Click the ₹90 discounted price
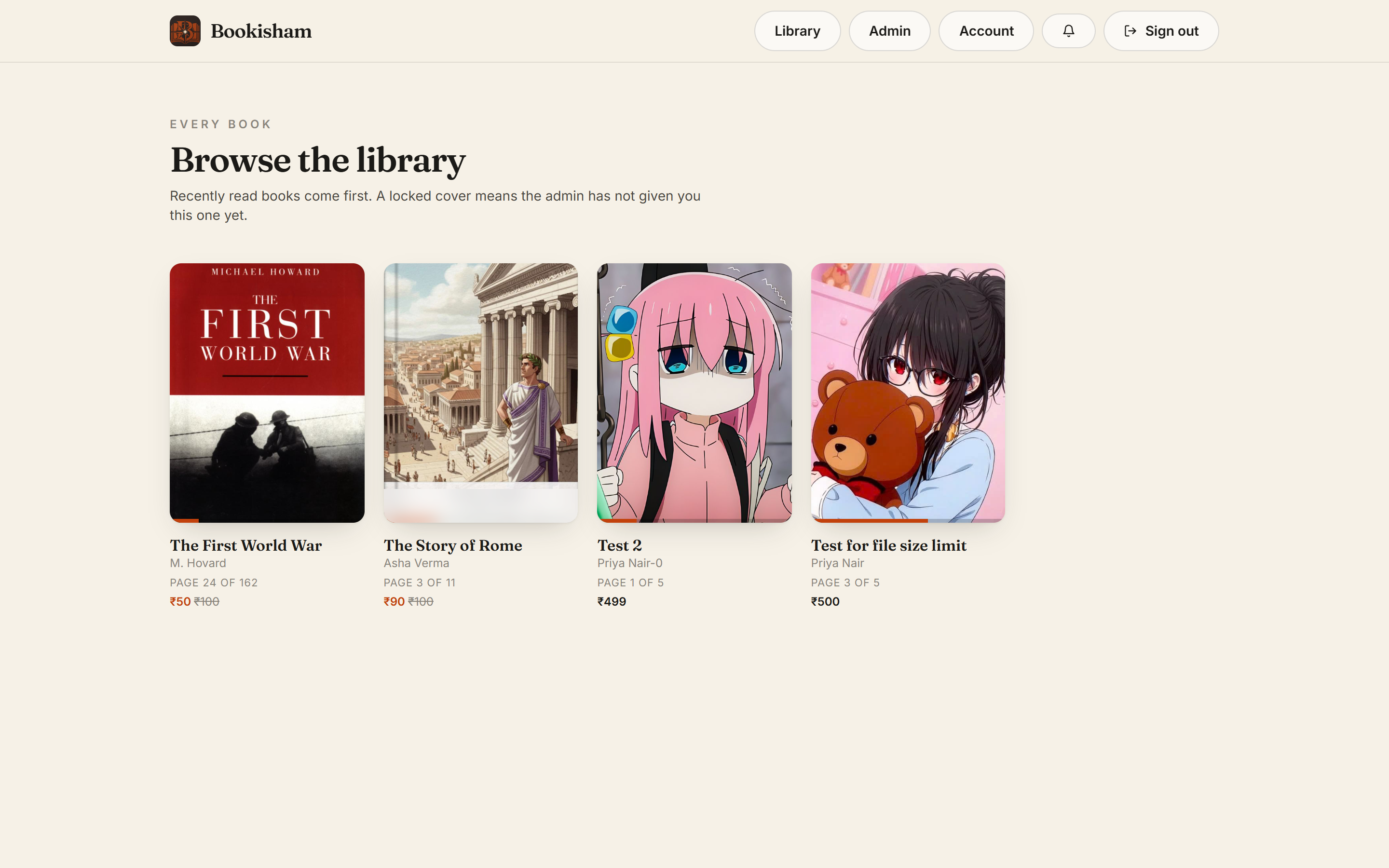Viewport: 1389px width, 868px height. [395, 602]
